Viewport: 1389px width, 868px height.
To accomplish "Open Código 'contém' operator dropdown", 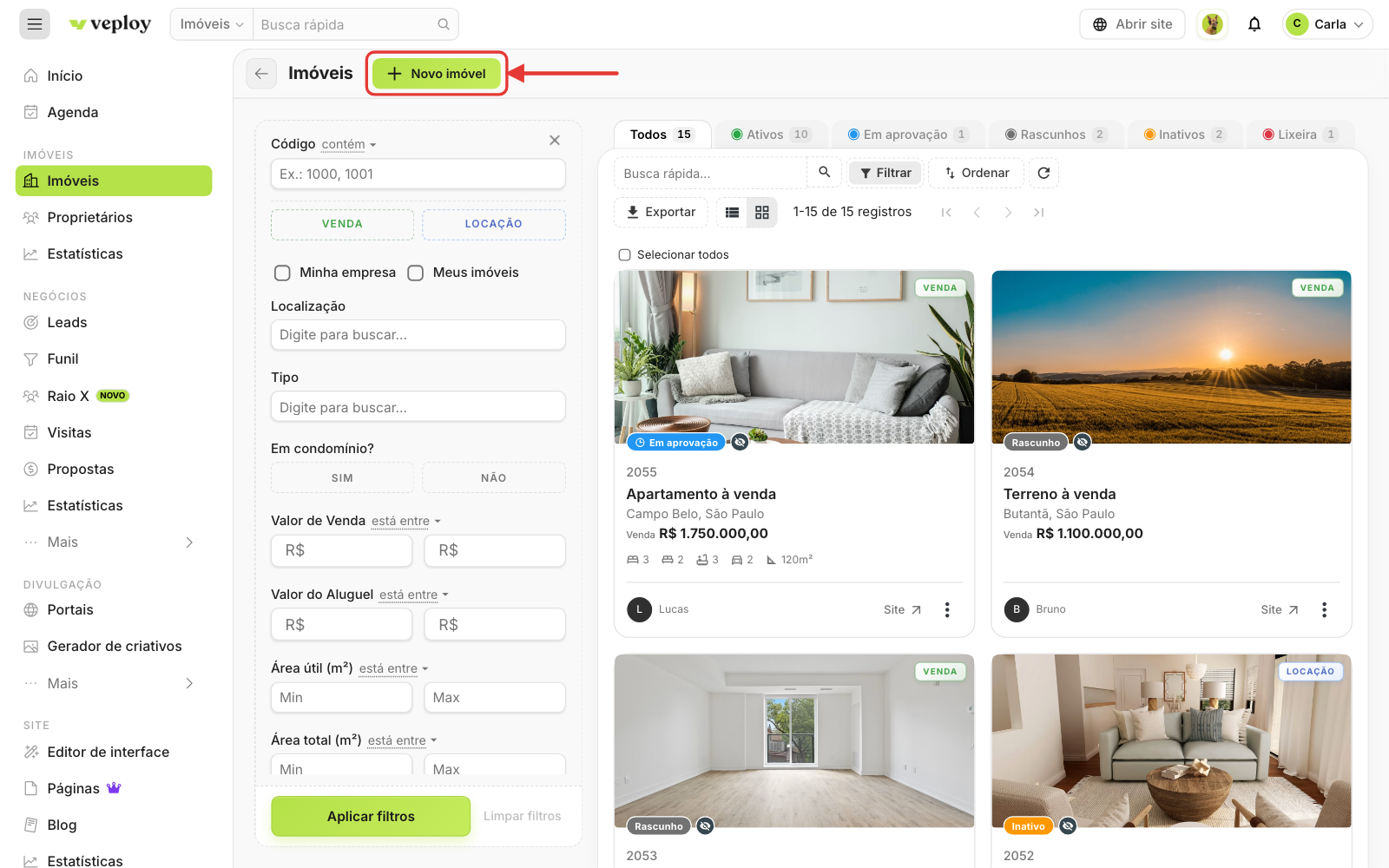I will coord(349,144).
